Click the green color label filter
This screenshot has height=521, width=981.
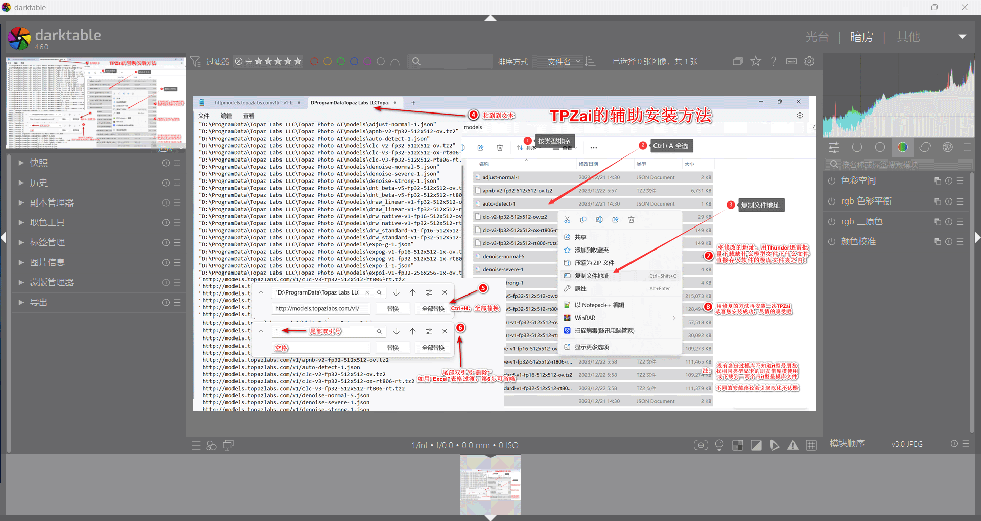pyautogui.click(x=341, y=61)
